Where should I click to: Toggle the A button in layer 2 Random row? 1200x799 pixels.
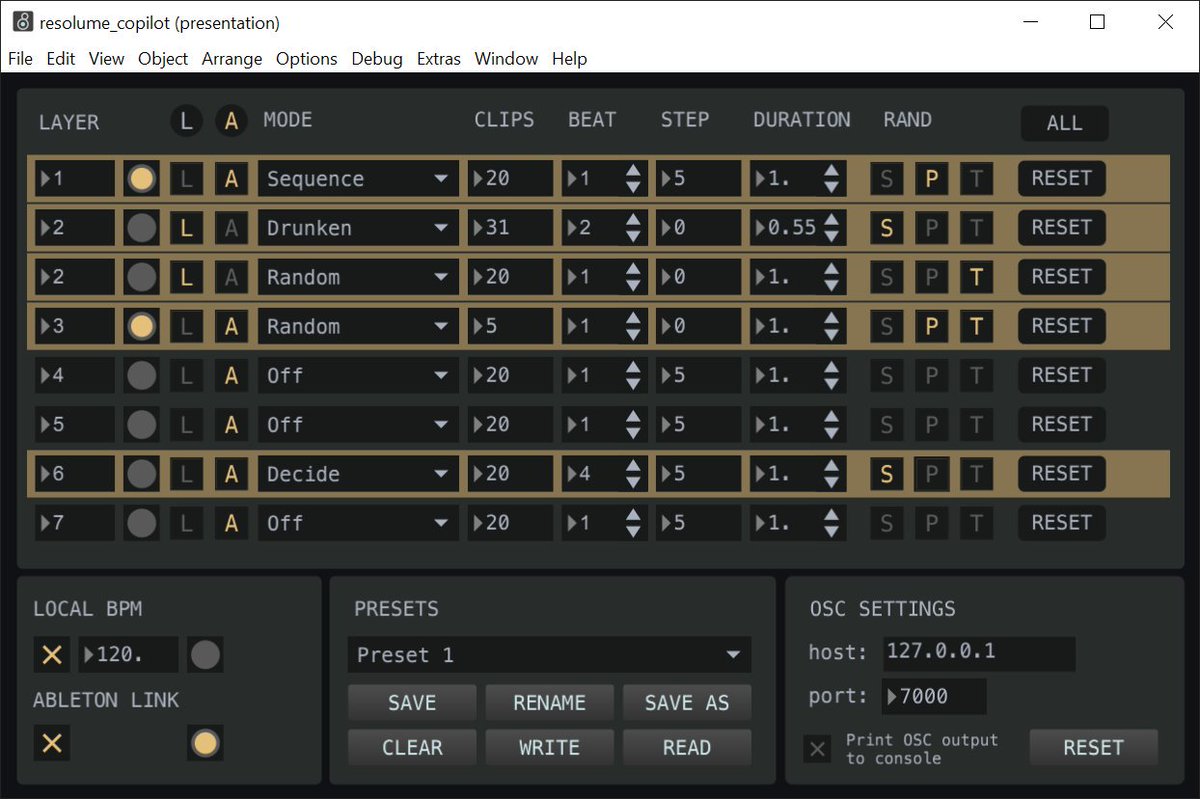(231, 277)
